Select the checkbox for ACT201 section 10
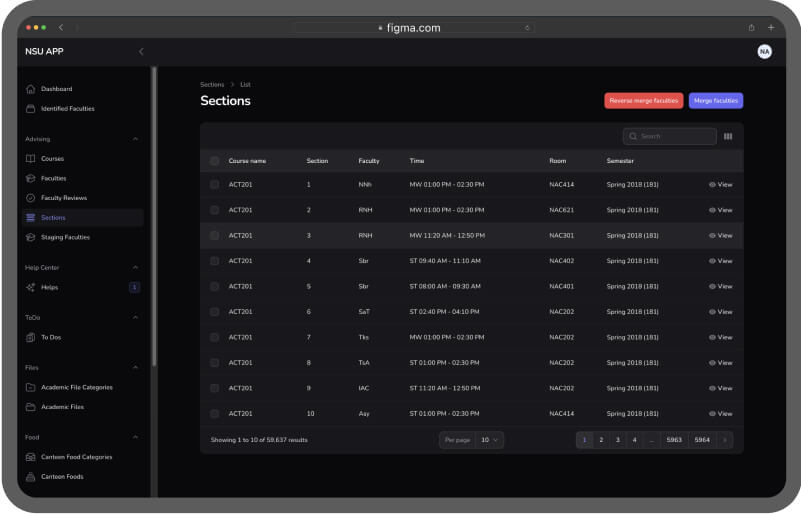Screen dimensions: 801x514 (x=214, y=413)
